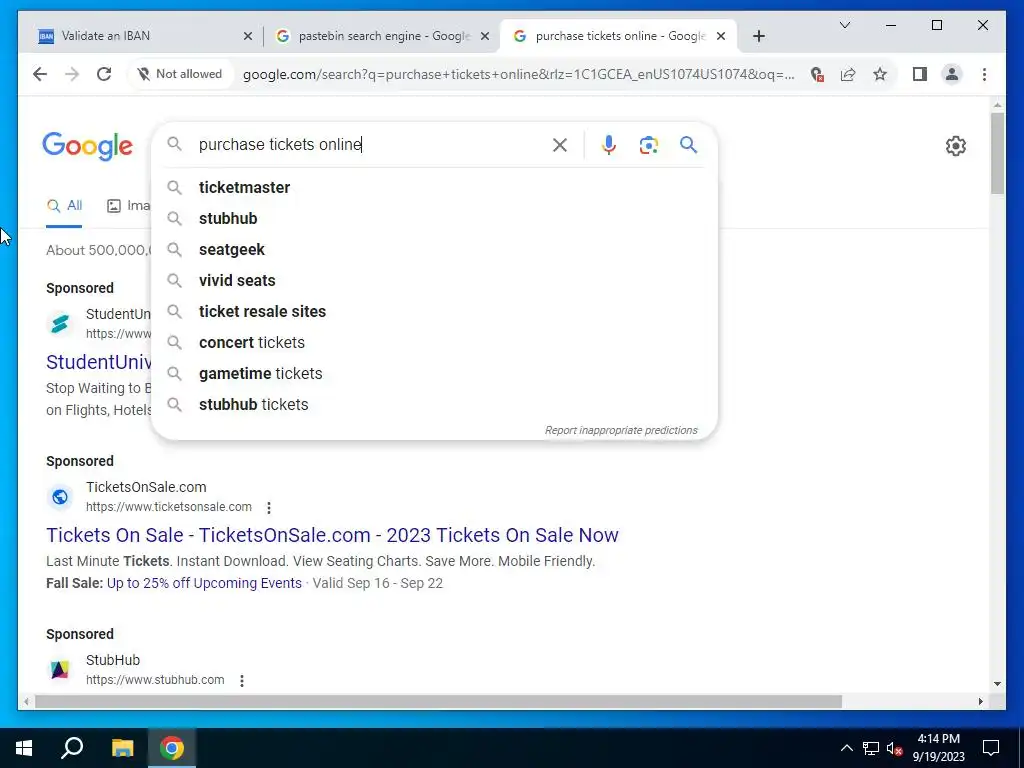Open the Windows Start menu
The height and width of the screenshot is (768, 1024).
point(24,748)
